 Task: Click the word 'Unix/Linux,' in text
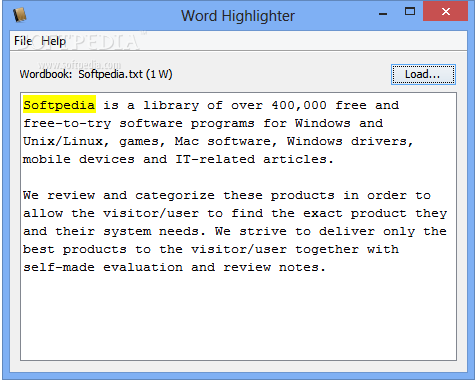click(66, 141)
